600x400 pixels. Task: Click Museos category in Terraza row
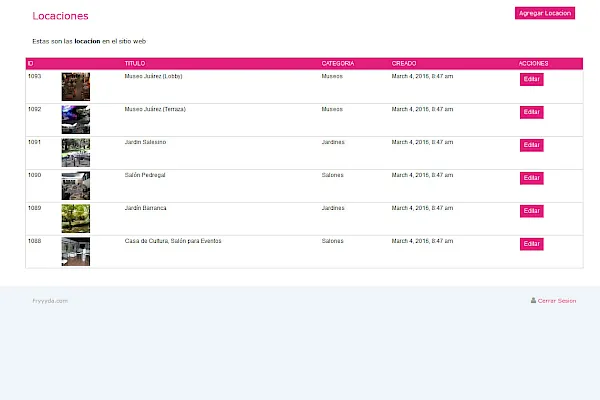click(x=332, y=109)
